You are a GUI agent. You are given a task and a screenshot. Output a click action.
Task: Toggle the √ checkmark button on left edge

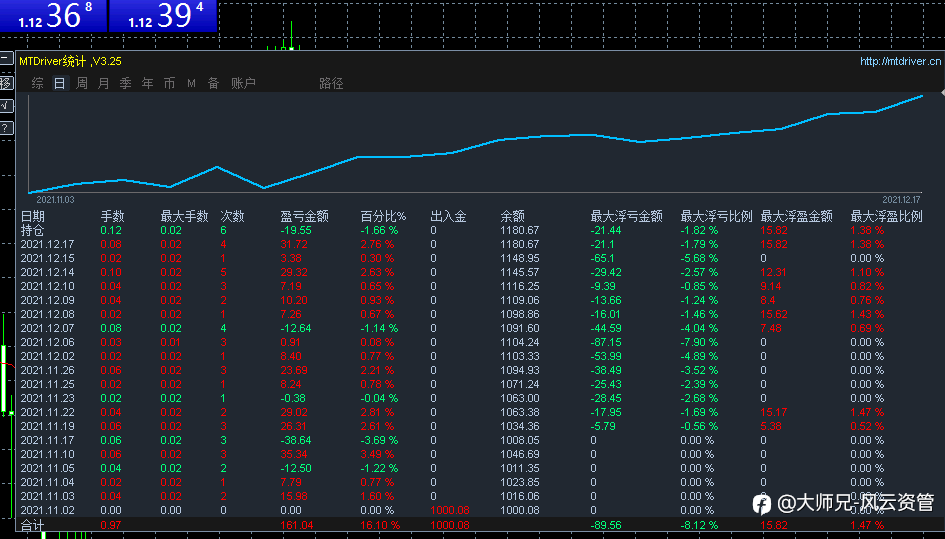point(6,106)
